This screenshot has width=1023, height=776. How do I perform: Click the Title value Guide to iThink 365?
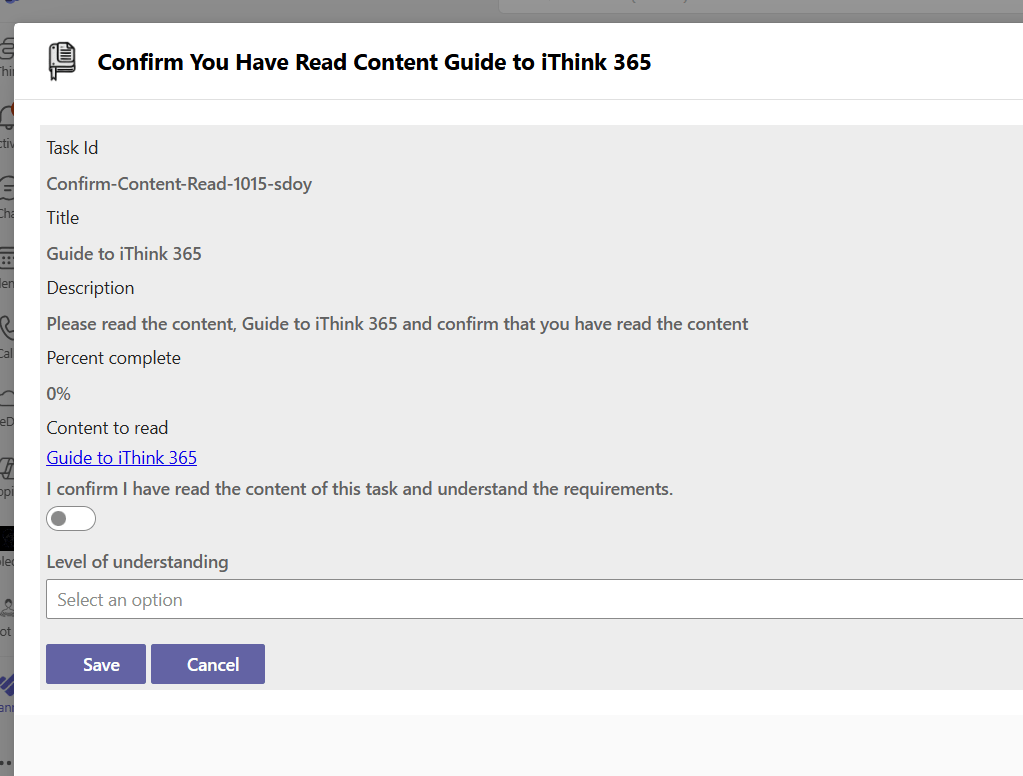(124, 254)
